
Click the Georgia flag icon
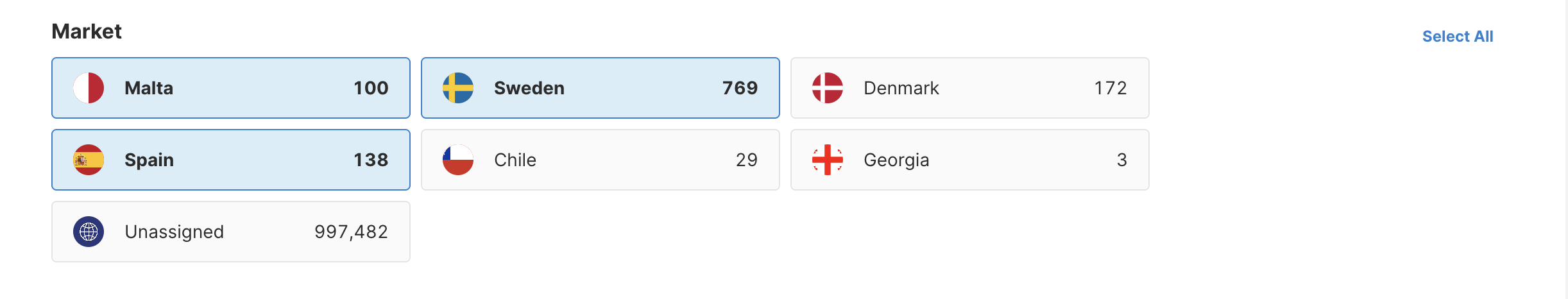[828, 160]
